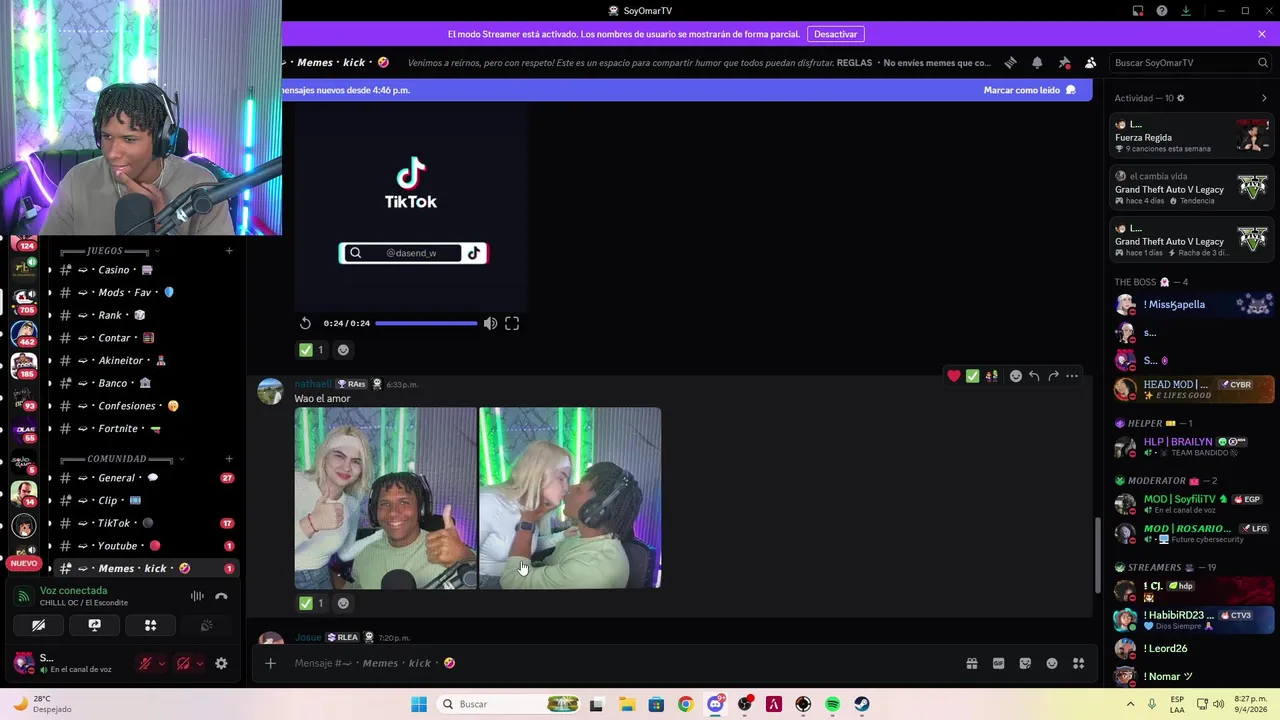Screen dimensions: 1280x720
Task: Open noise suppression waveform icon
Action: (x=197, y=596)
